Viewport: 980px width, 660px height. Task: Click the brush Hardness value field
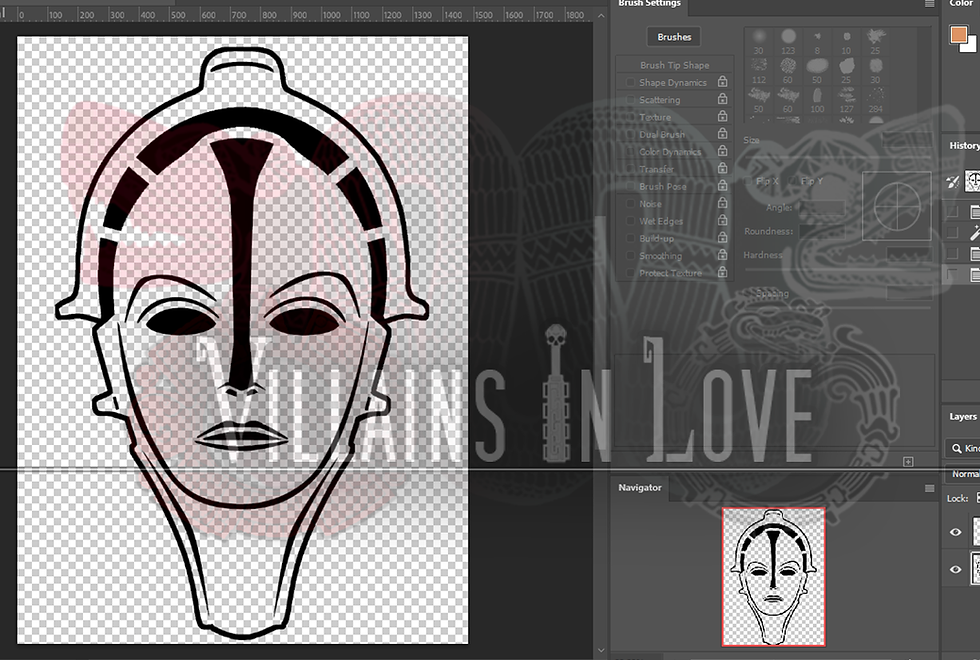click(x=908, y=254)
